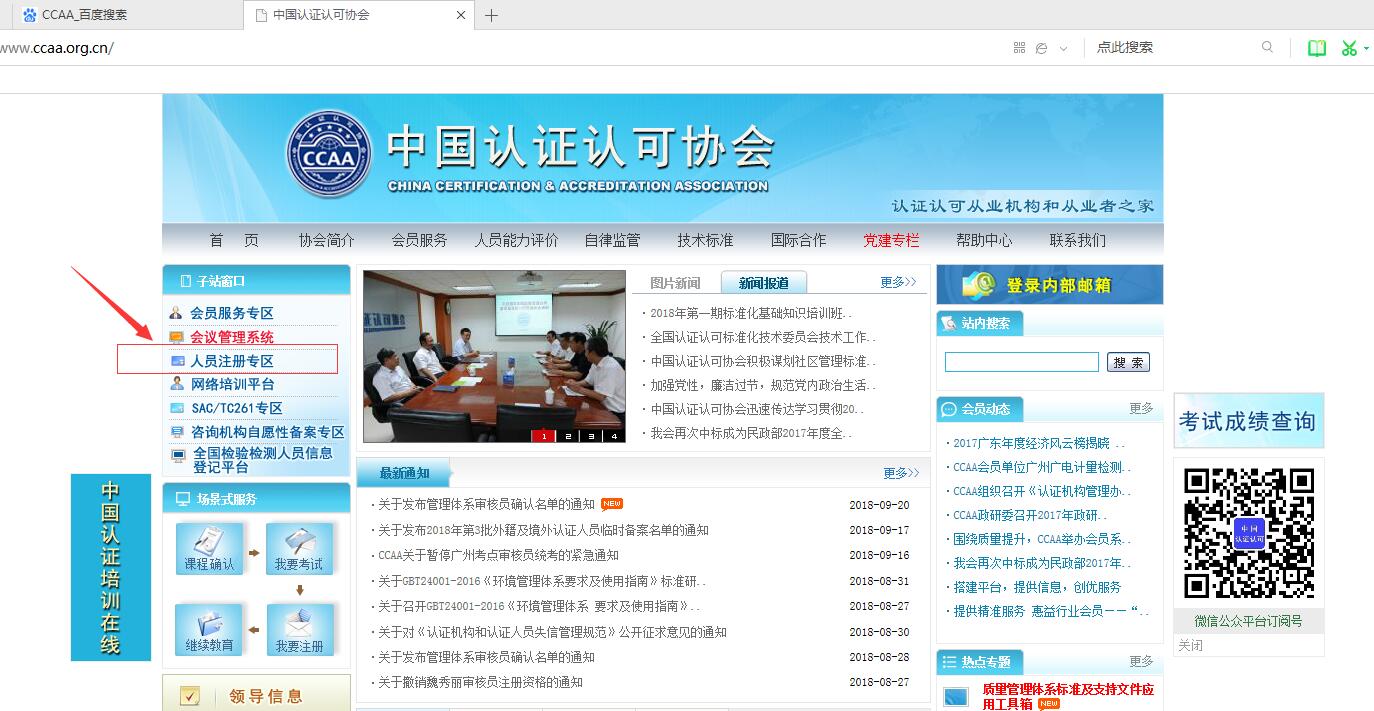Open 会议管理系统 sub-site link
1374x711 pixels.
[x=231, y=337]
